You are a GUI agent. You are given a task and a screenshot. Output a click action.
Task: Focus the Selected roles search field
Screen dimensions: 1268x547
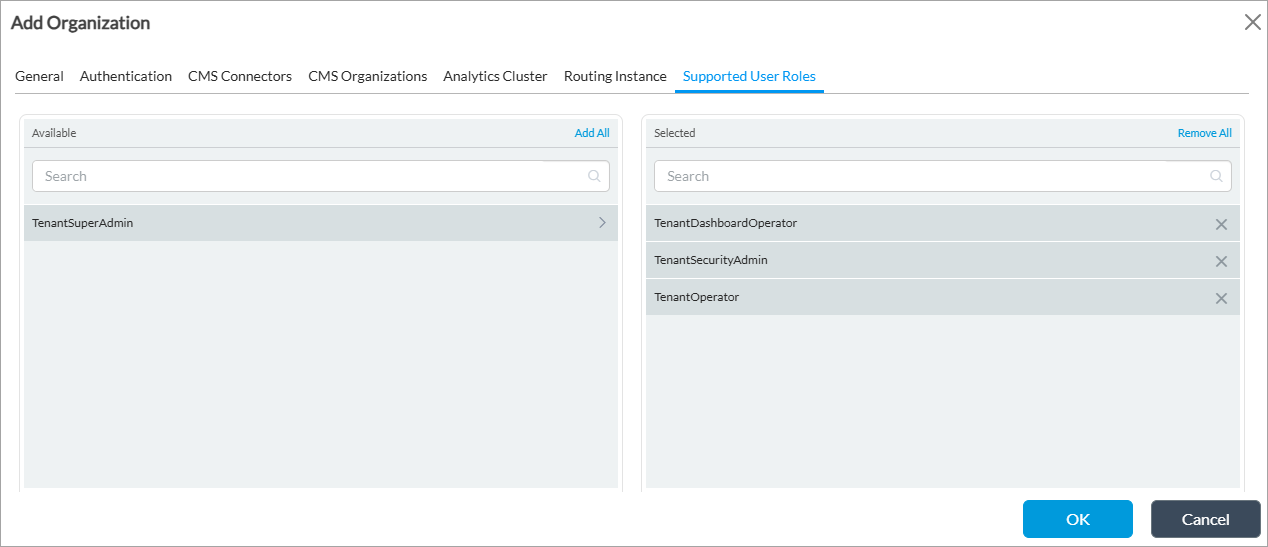(943, 176)
